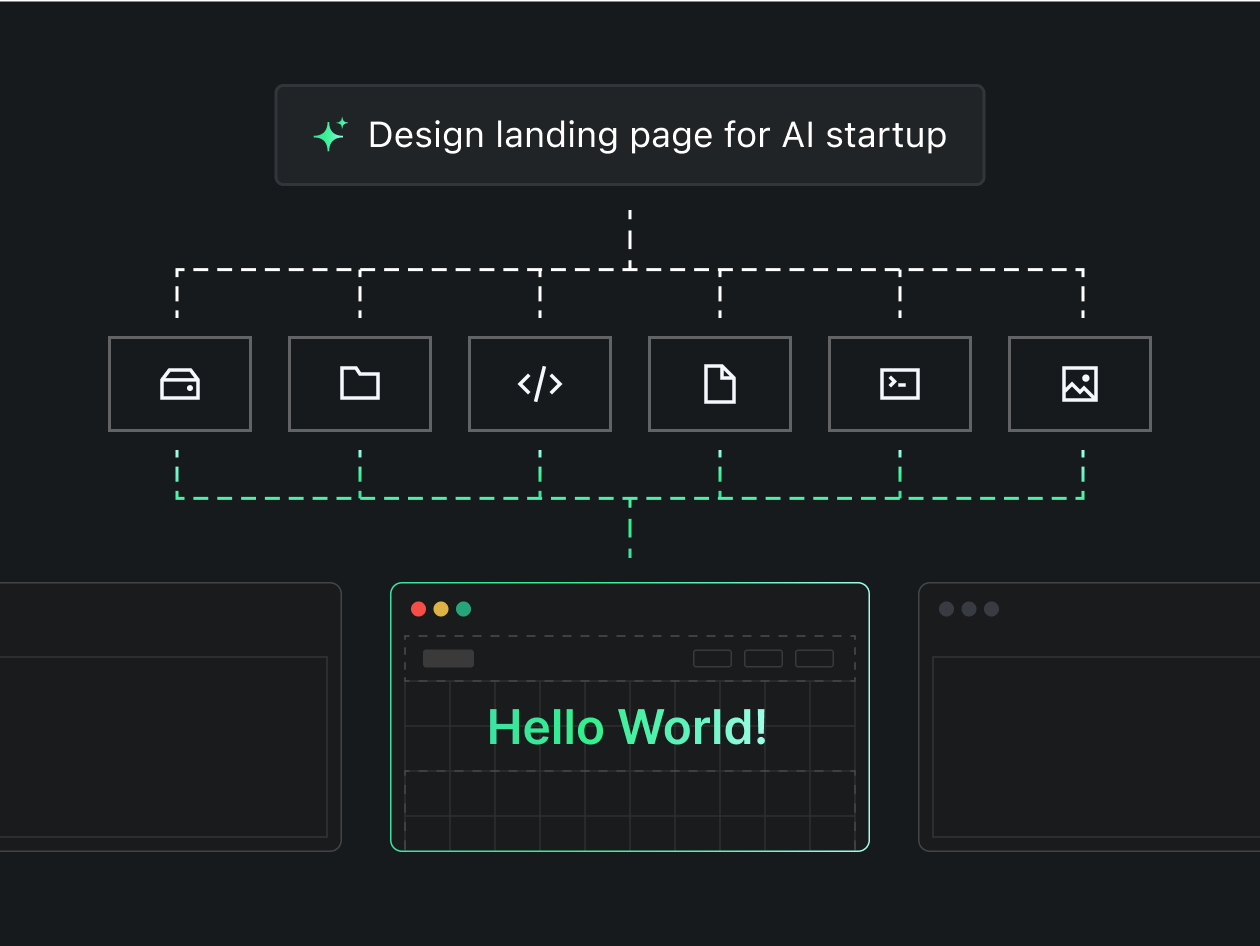
Task: Click the red traffic light dot
Action: point(417,608)
